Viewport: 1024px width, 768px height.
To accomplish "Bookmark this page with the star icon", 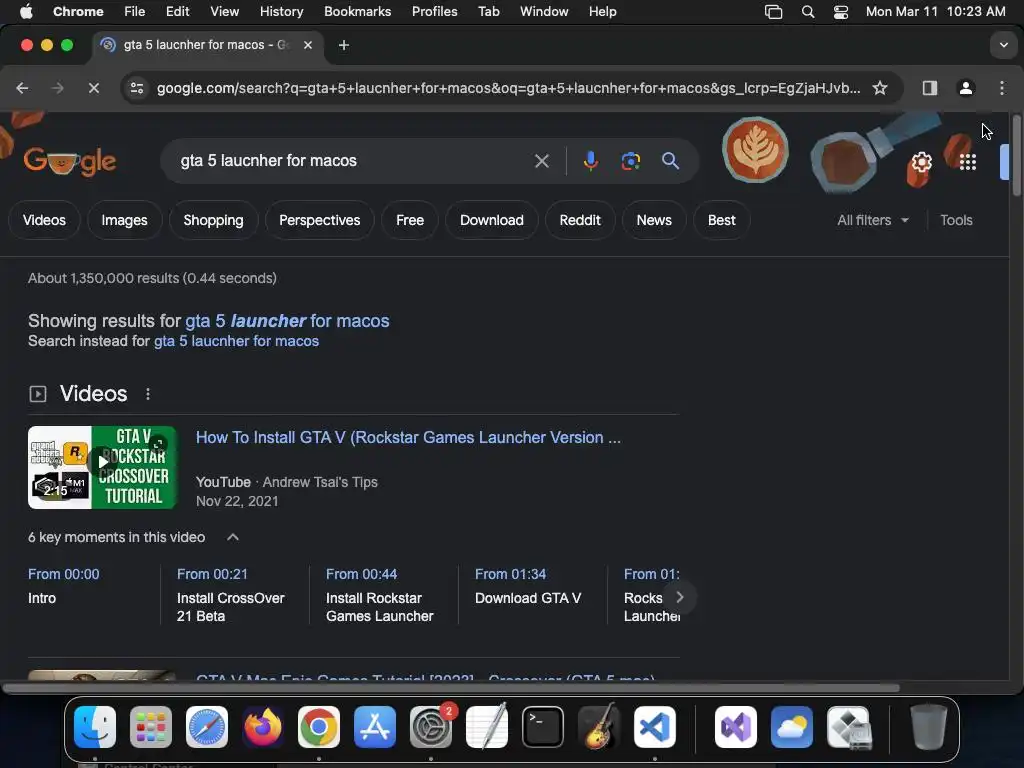I will (x=880, y=88).
